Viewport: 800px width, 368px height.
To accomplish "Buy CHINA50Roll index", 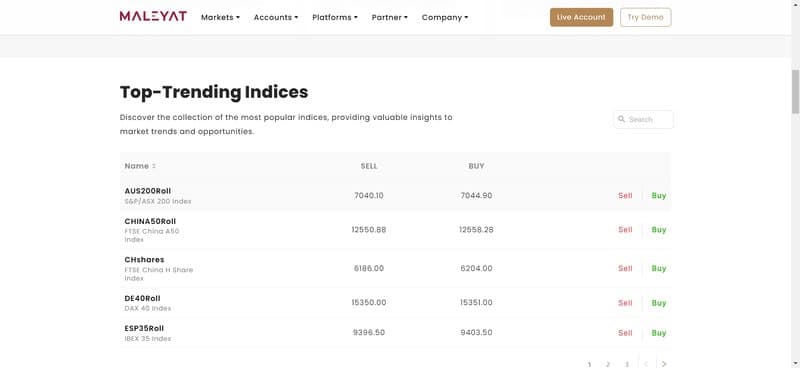I will (659, 230).
